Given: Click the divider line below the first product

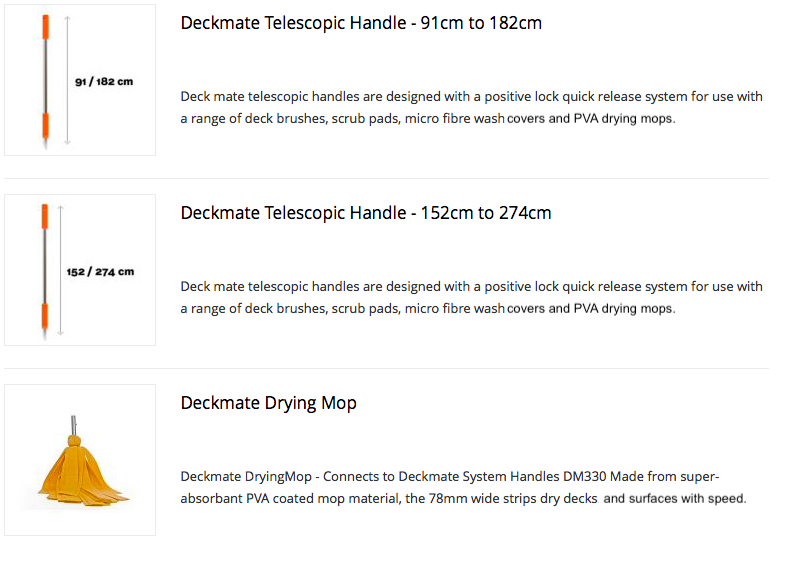Looking at the screenshot, I should pyautogui.click(x=386, y=178).
